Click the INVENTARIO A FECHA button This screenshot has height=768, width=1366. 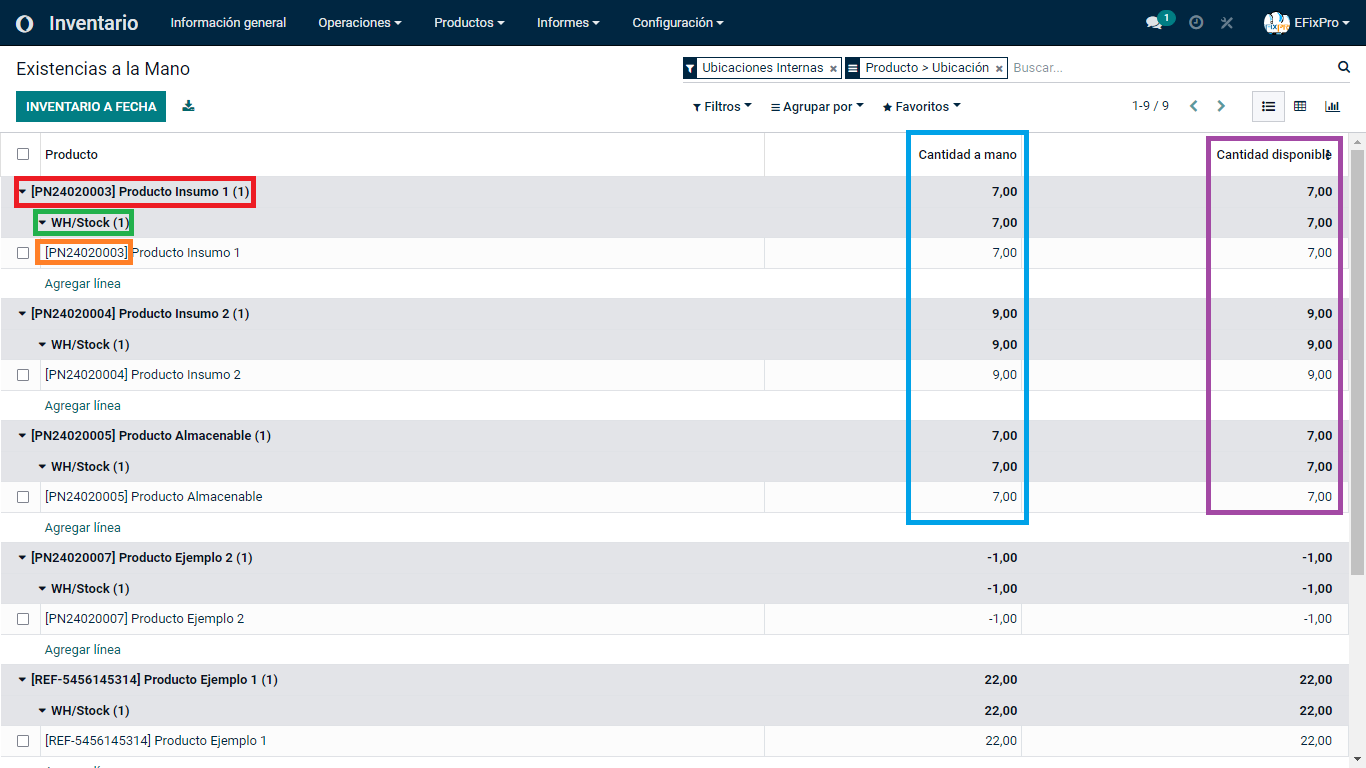point(91,106)
